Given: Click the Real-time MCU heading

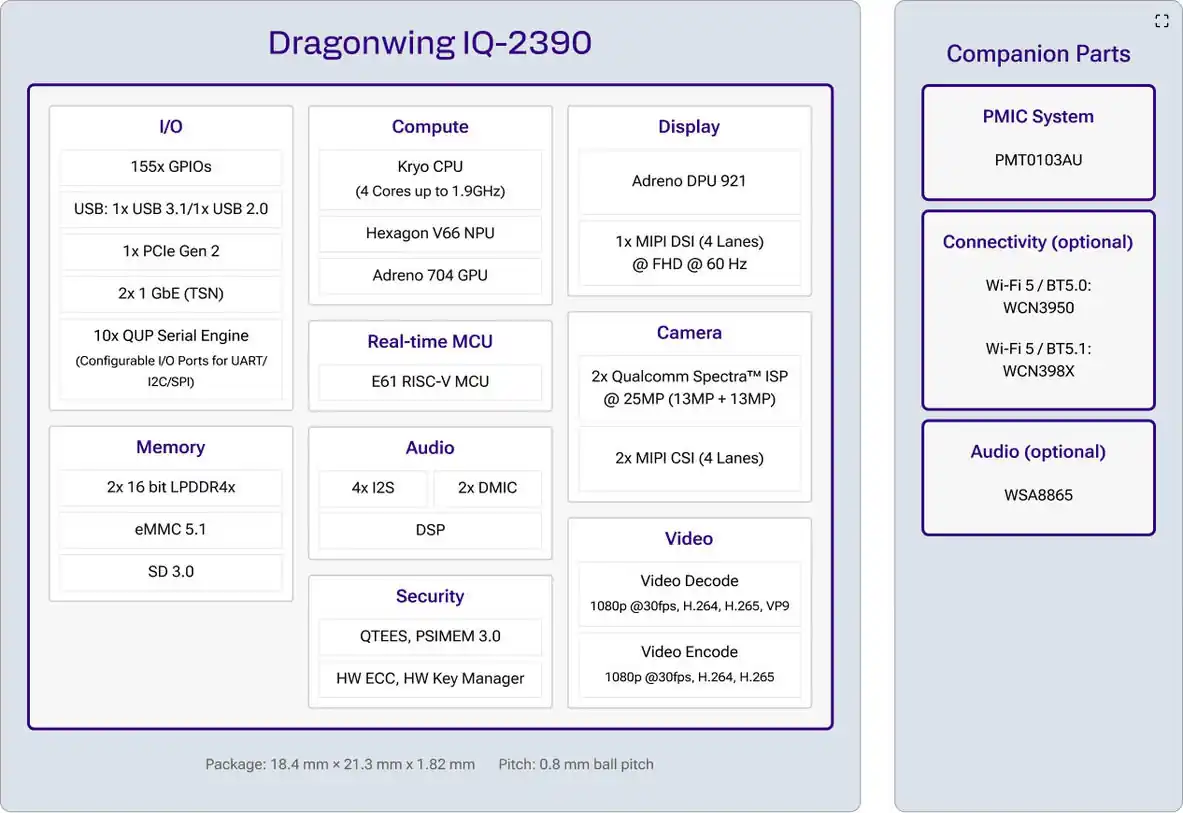Looking at the screenshot, I should (430, 342).
